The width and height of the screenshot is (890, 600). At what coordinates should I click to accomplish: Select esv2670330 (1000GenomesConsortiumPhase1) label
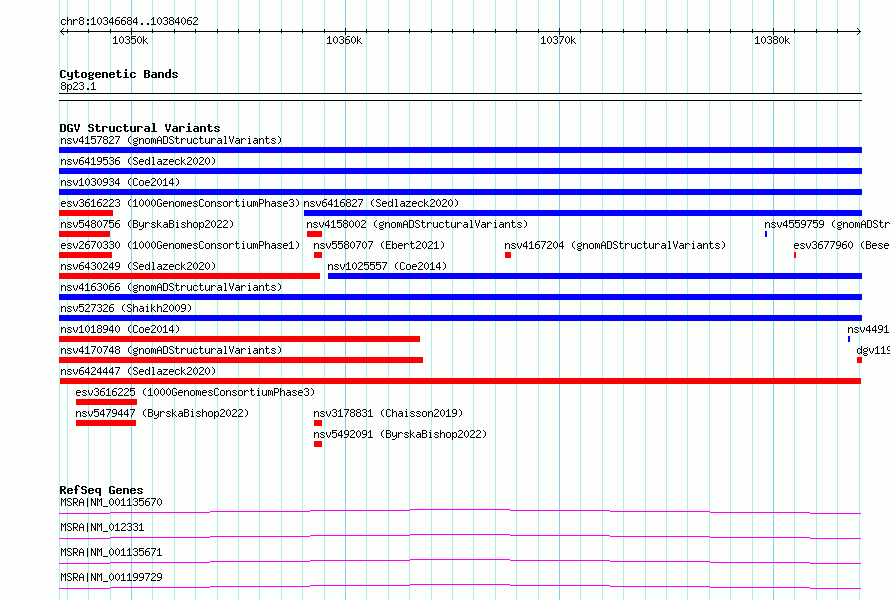[x=180, y=245]
